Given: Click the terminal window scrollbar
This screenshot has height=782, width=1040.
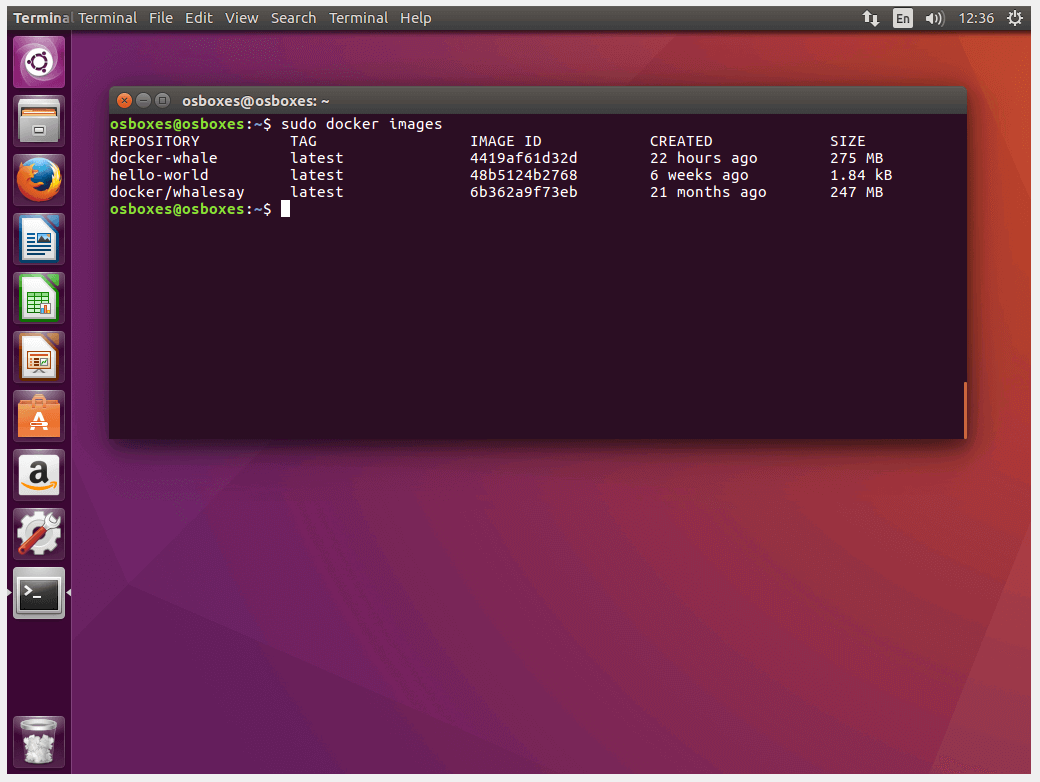Looking at the screenshot, I should [x=965, y=410].
